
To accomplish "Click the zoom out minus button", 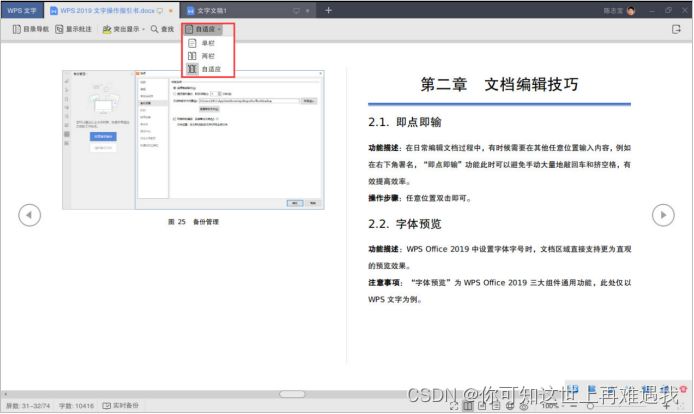I will pyautogui.click(x=574, y=406).
